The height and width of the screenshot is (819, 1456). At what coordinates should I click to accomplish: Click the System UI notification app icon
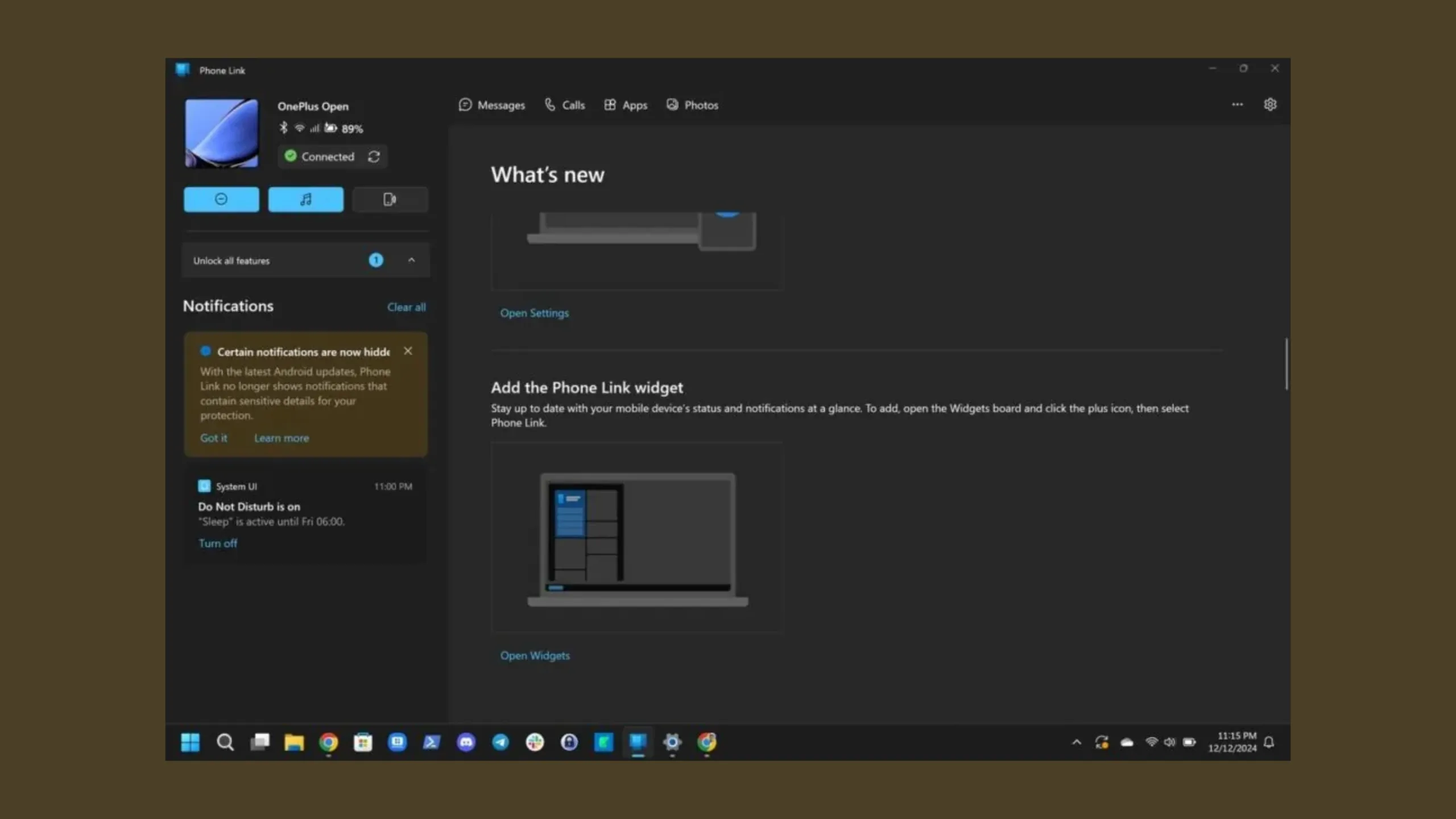tap(204, 486)
